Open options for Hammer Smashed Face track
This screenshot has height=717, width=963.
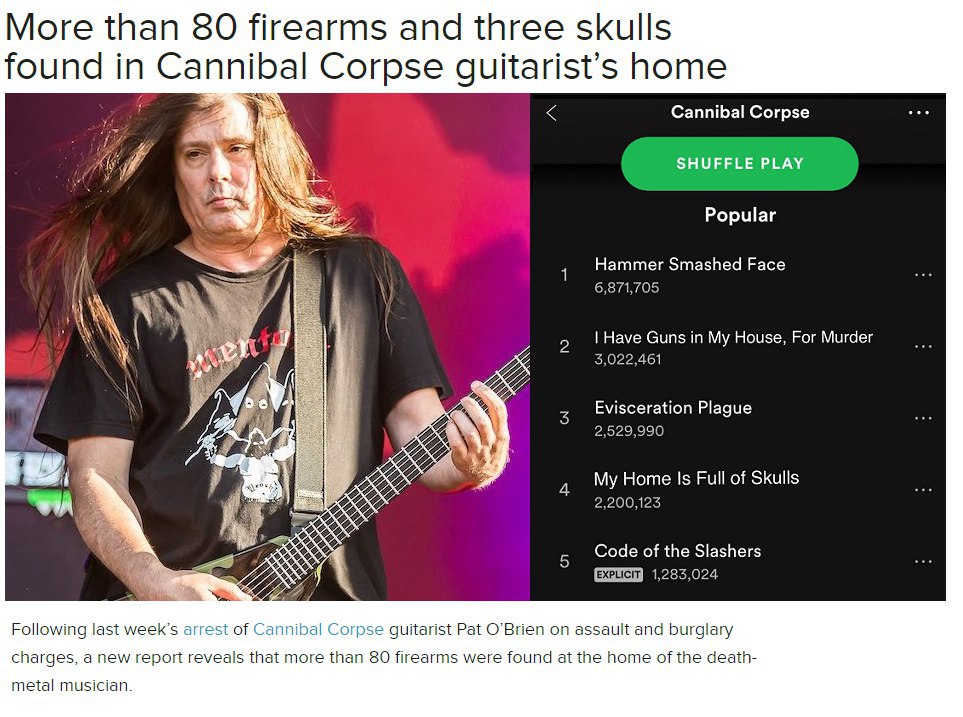point(923,275)
